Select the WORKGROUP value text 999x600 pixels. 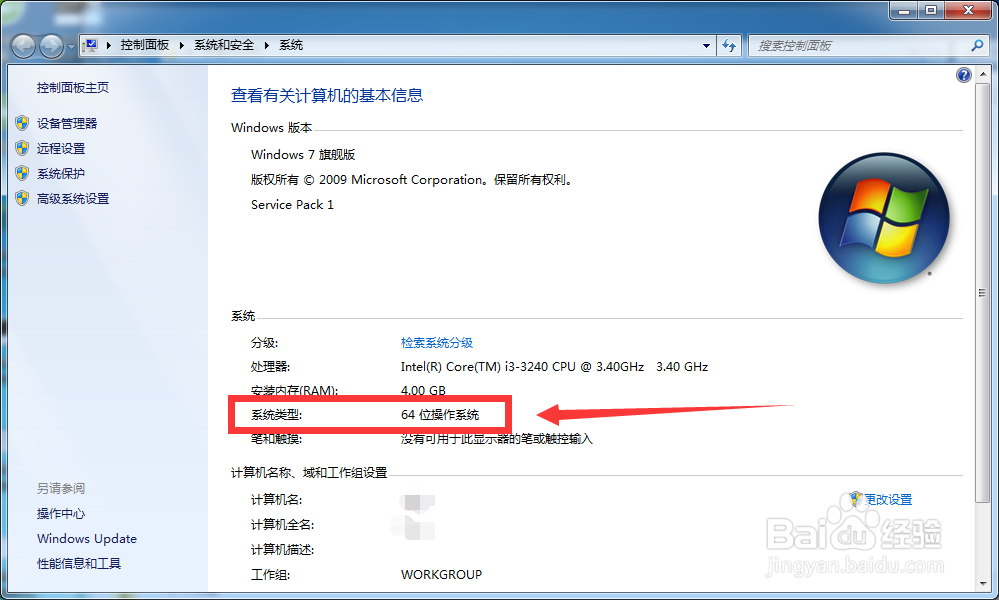click(x=442, y=575)
